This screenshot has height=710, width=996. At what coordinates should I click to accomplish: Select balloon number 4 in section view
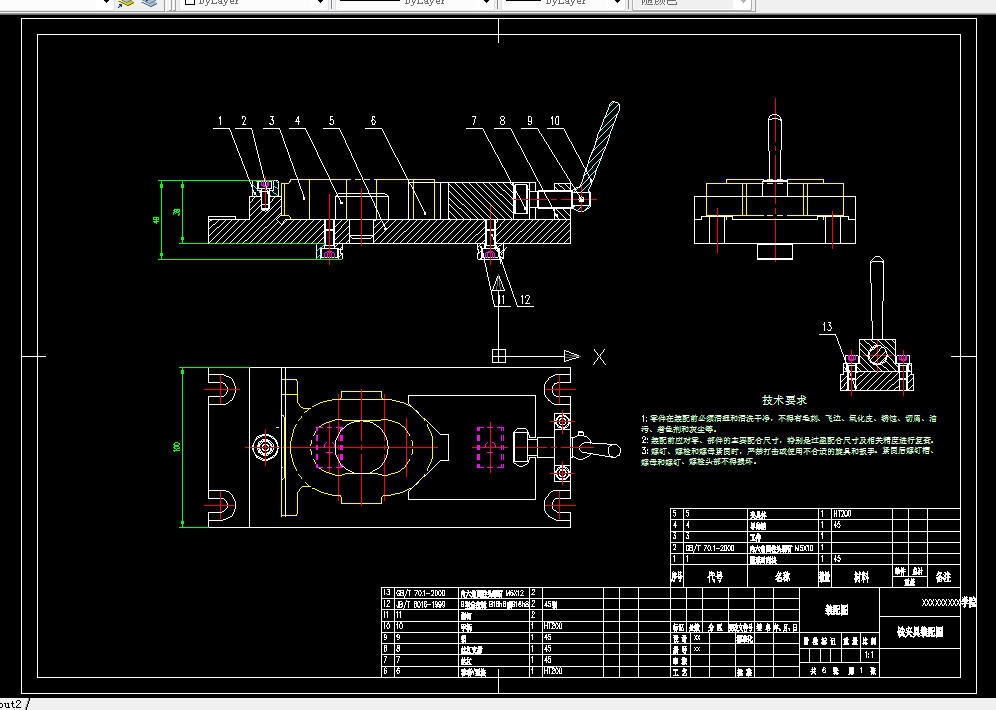click(297, 121)
